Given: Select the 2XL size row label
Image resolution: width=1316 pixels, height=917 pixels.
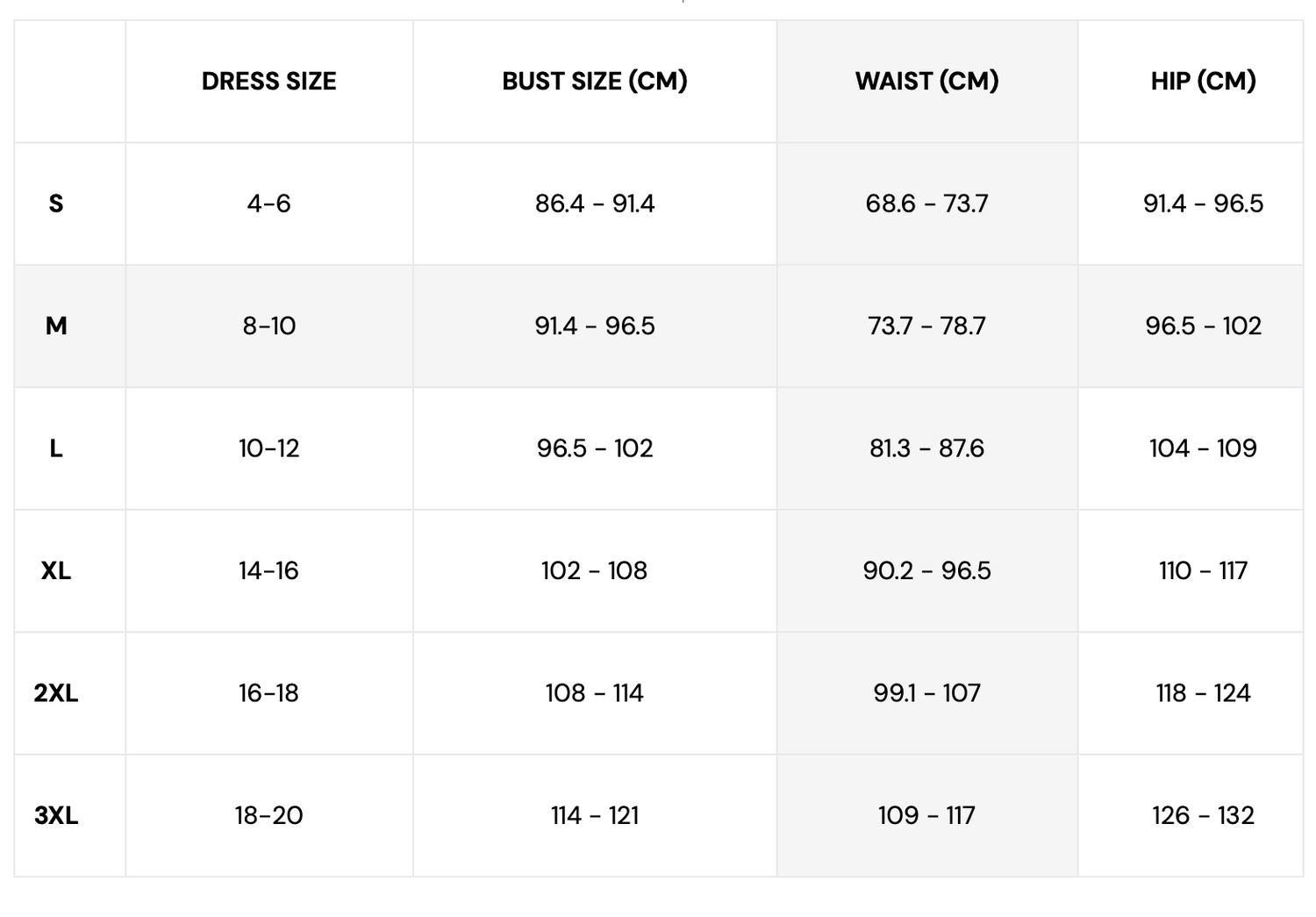Looking at the screenshot, I should pos(56,693).
